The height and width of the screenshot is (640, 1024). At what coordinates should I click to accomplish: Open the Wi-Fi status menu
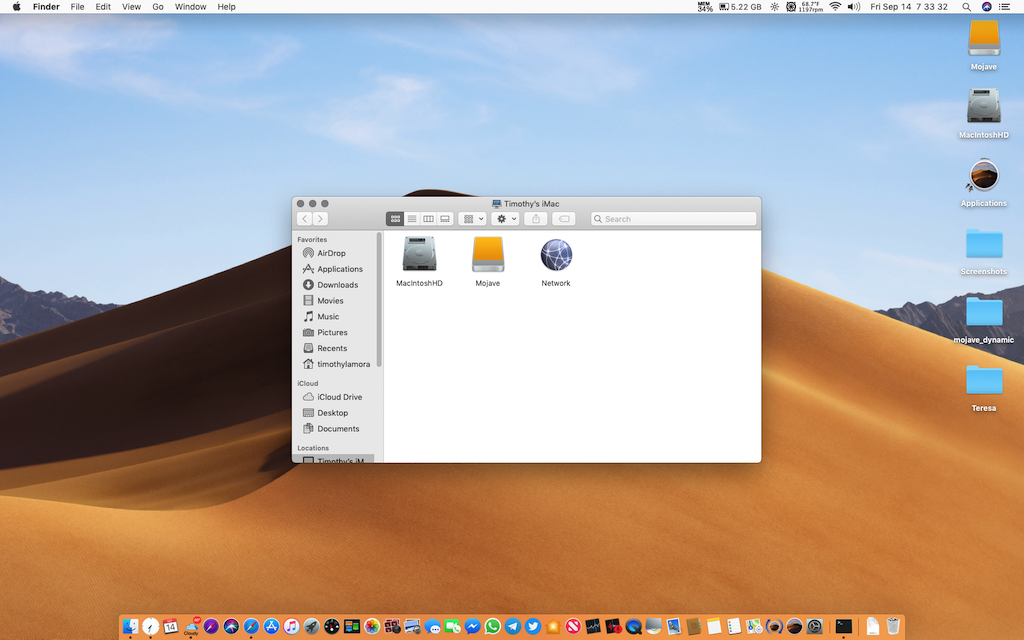[835, 7]
